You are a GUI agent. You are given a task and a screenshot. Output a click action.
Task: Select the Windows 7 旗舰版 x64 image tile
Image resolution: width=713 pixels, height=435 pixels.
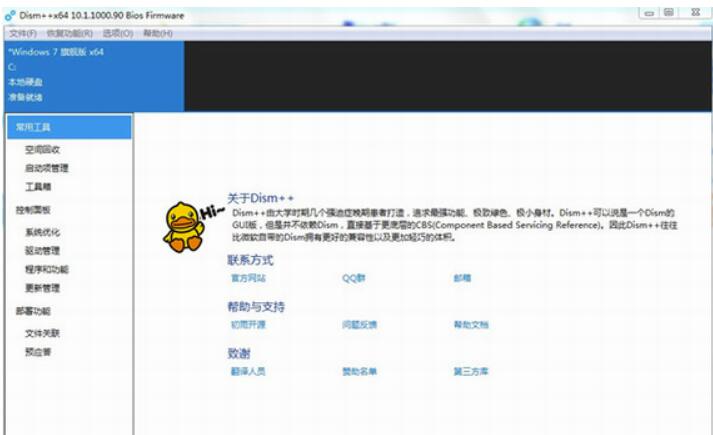click(x=92, y=75)
